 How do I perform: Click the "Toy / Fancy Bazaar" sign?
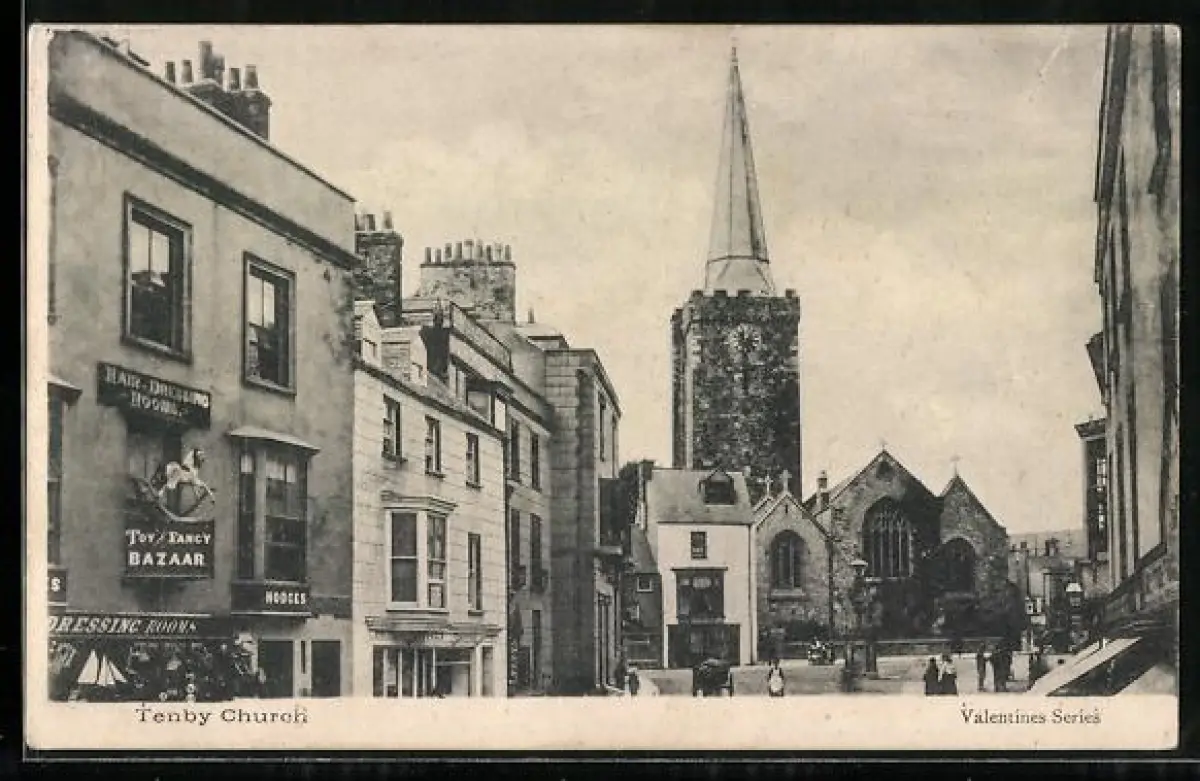169,548
